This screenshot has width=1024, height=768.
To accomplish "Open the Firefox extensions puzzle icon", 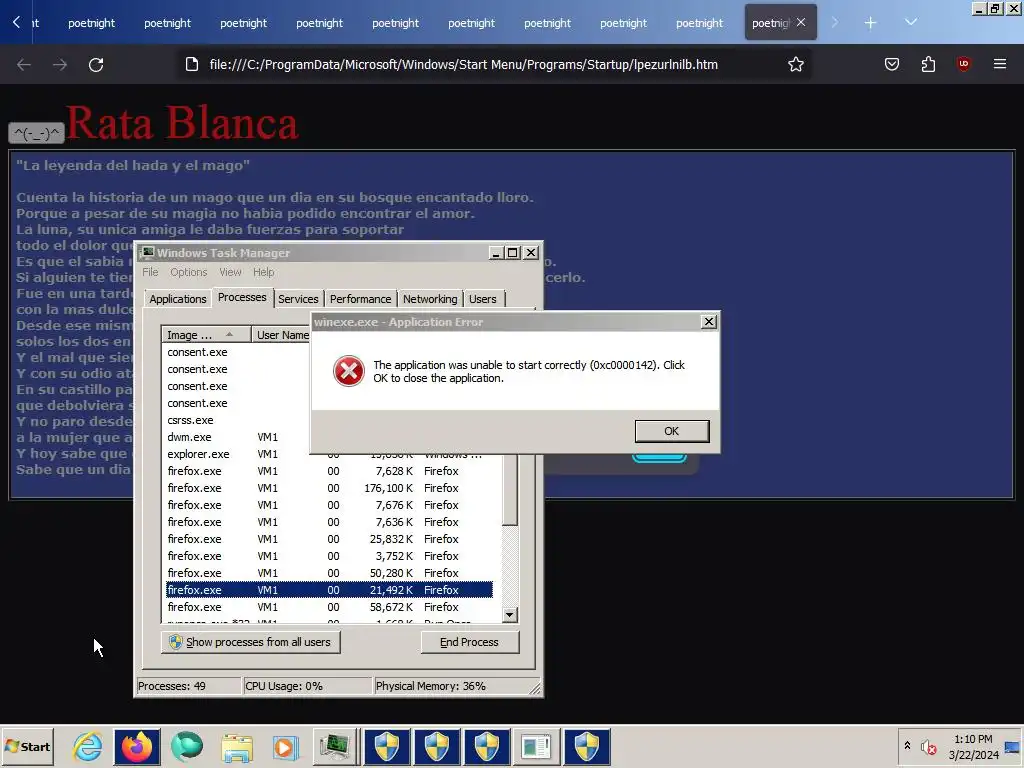I will coord(928,64).
